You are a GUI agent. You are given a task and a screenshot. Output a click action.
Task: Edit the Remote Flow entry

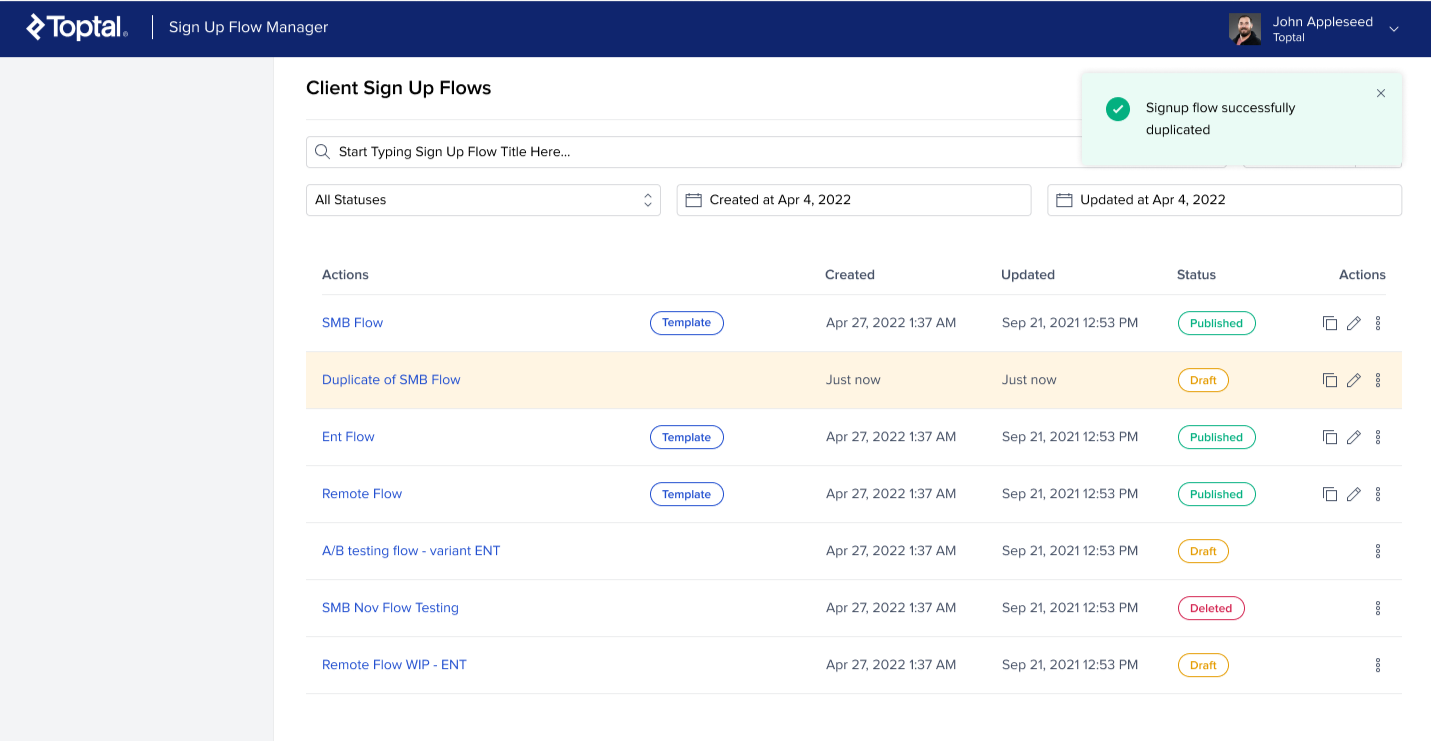[x=1353, y=494]
